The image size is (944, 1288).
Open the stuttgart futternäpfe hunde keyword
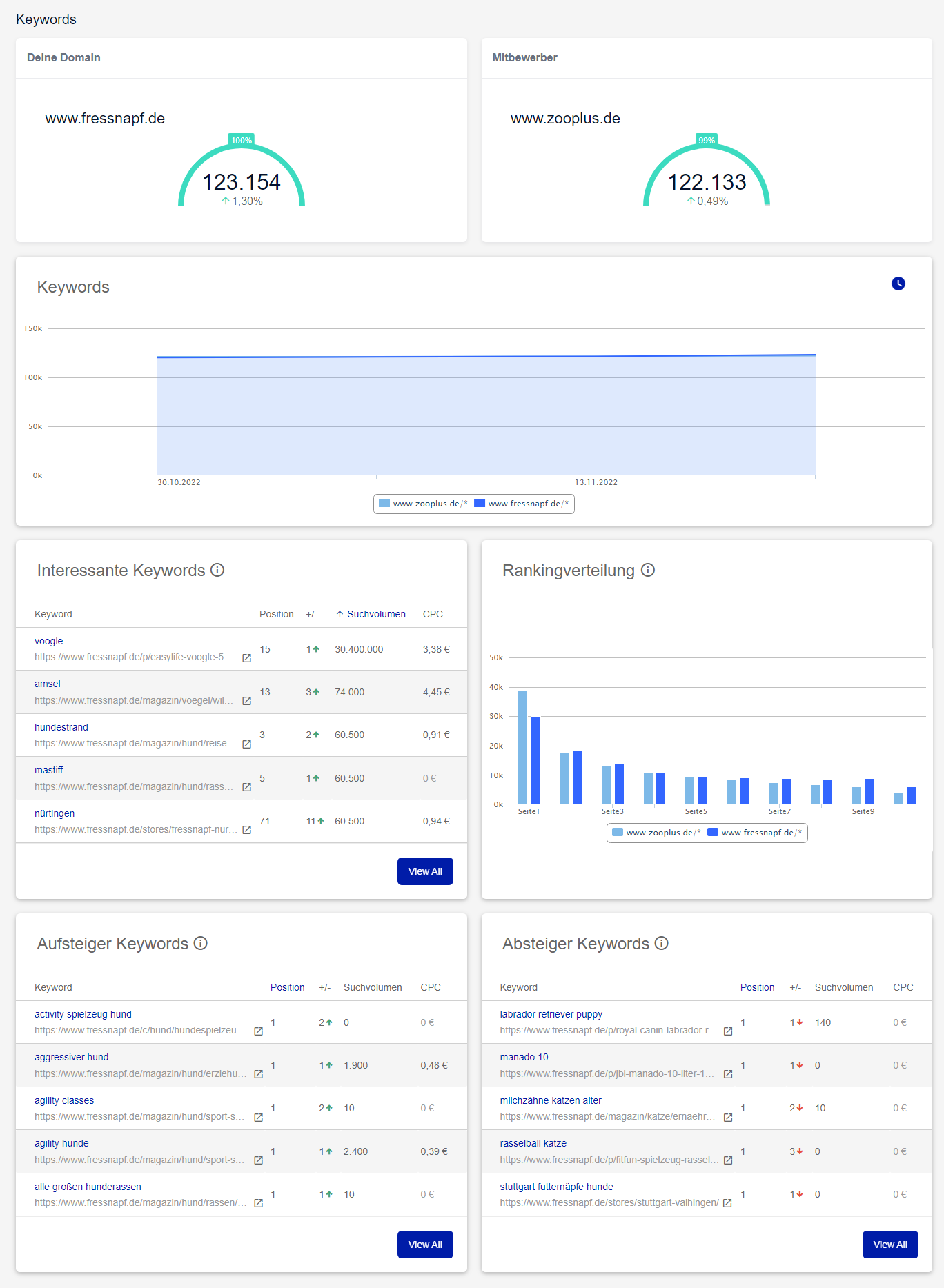(x=556, y=1187)
